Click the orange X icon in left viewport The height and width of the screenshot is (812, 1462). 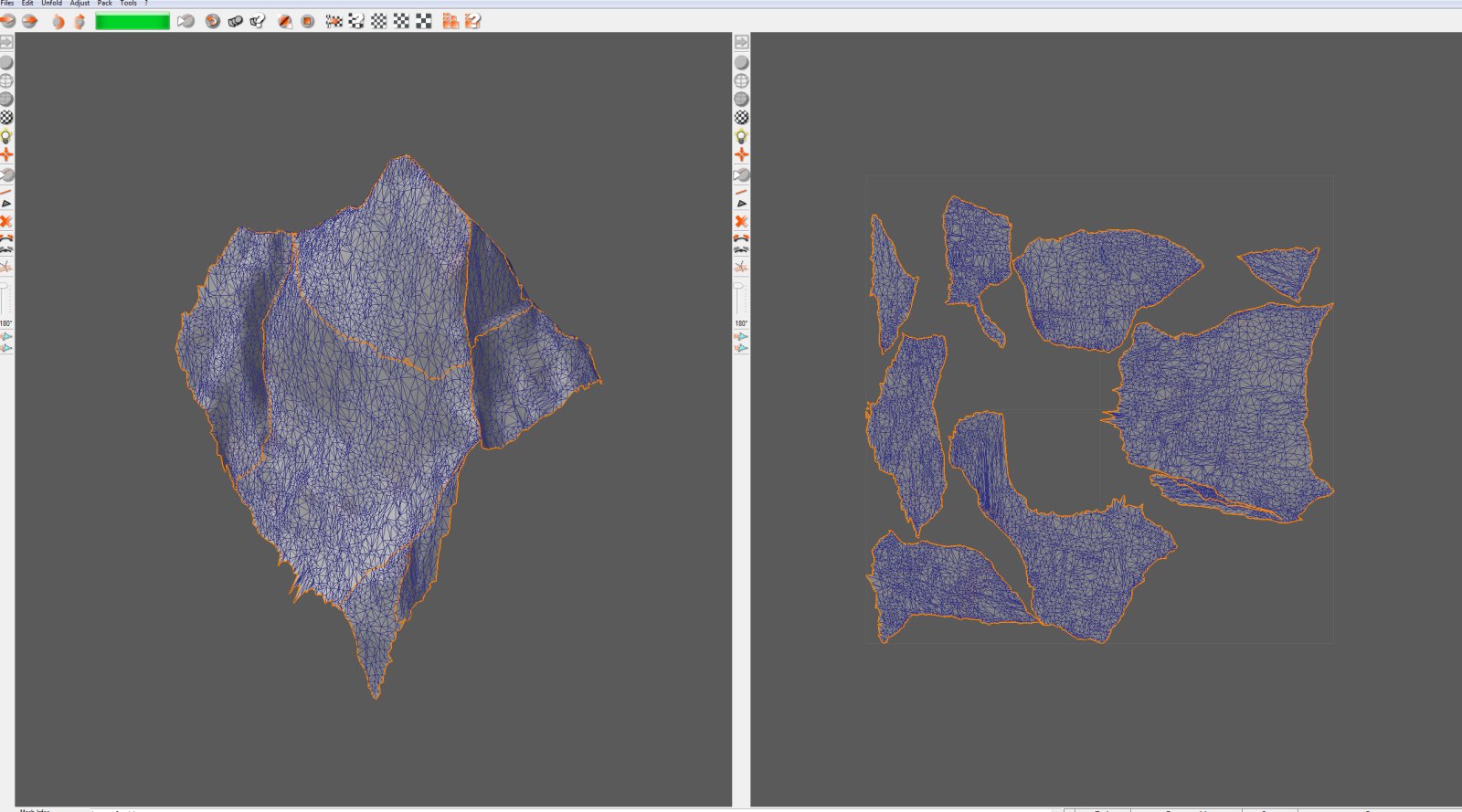(x=6, y=221)
